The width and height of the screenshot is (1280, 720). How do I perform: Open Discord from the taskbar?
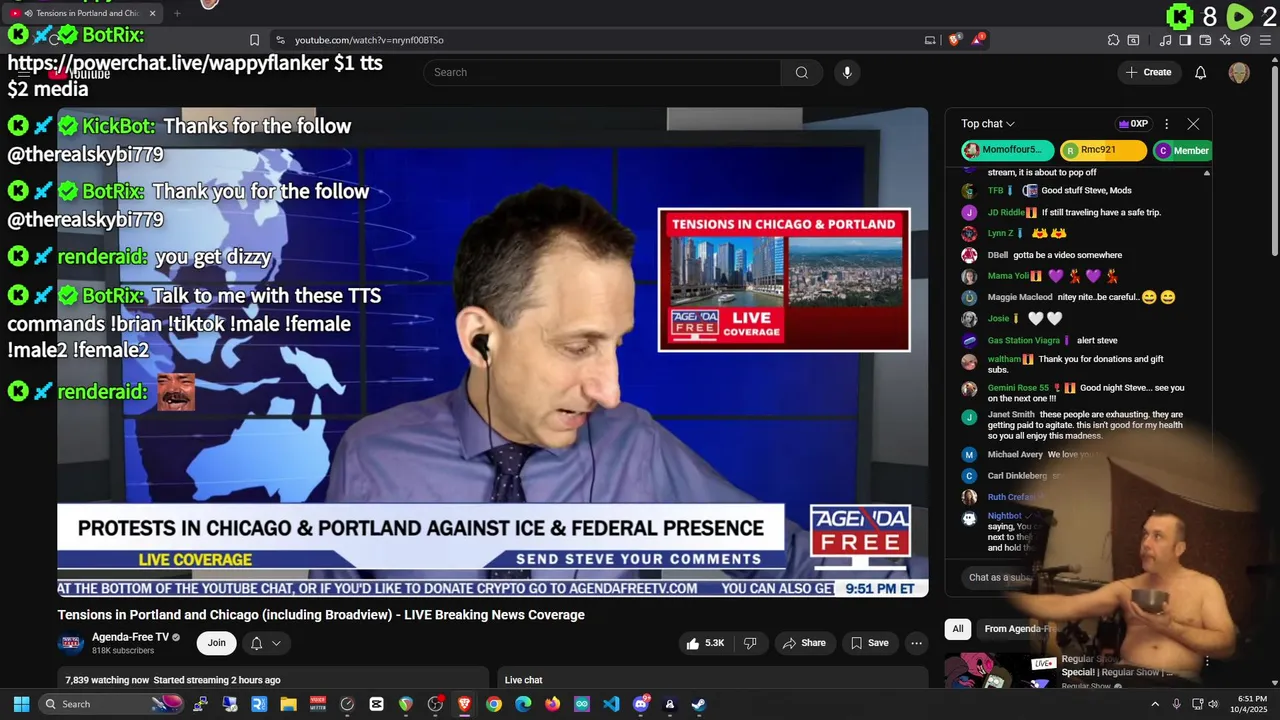[x=641, y=704]
